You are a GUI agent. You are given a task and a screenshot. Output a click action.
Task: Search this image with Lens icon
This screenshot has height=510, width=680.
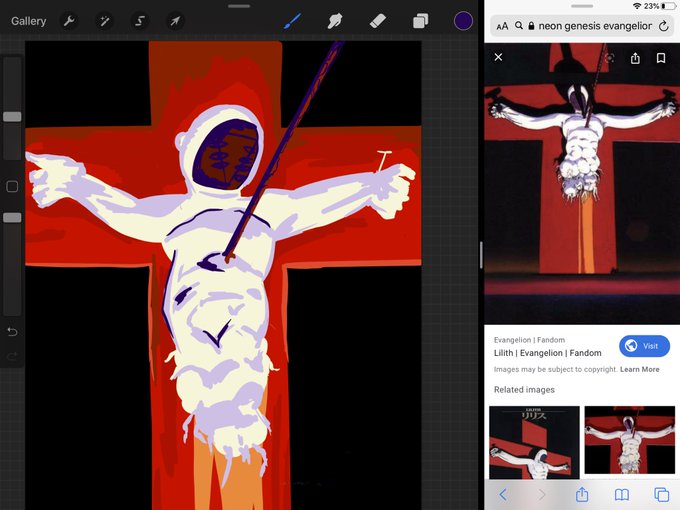tap(609, 58)
